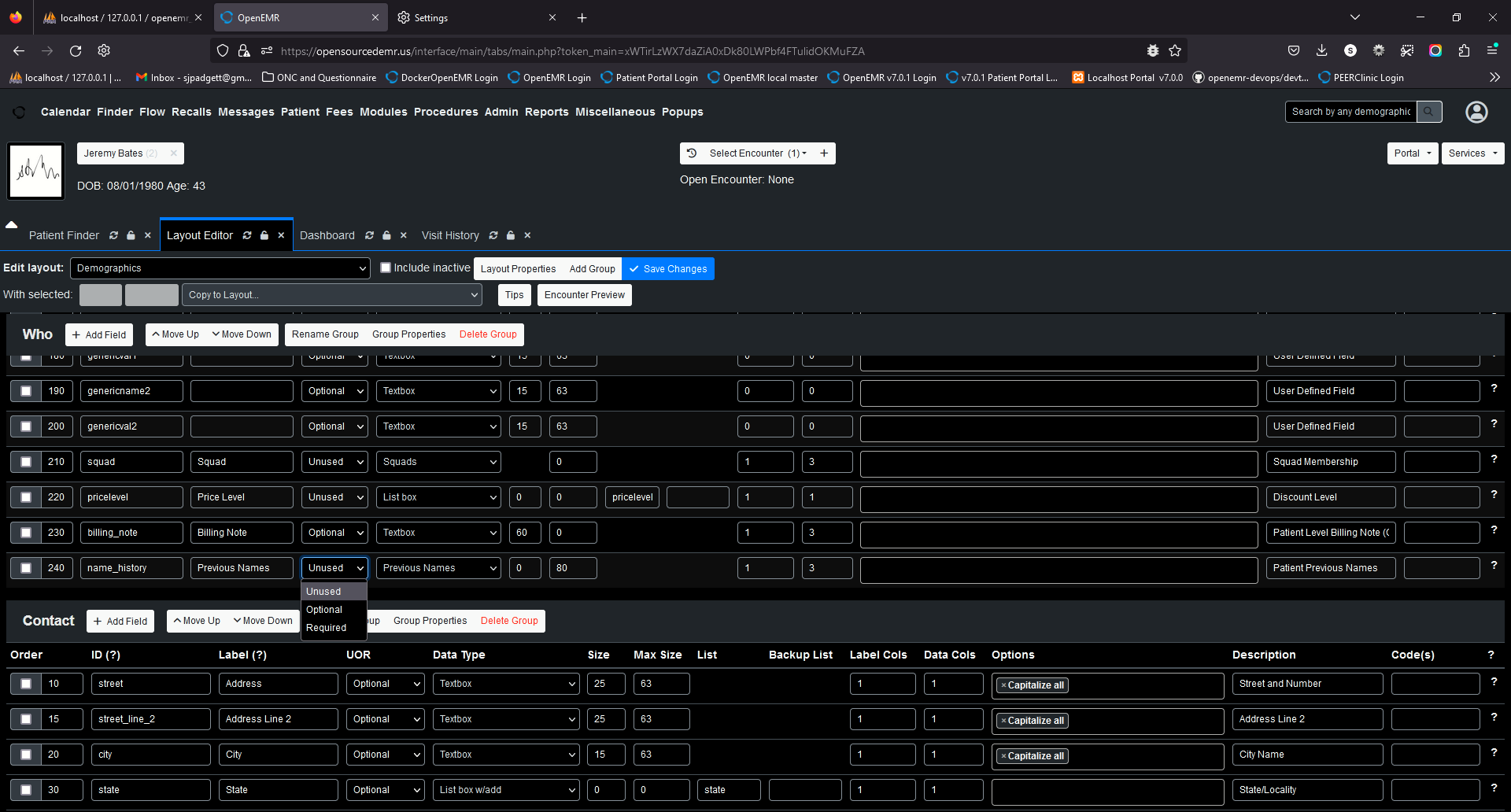Select the city row checkbox

click(26, 755)
